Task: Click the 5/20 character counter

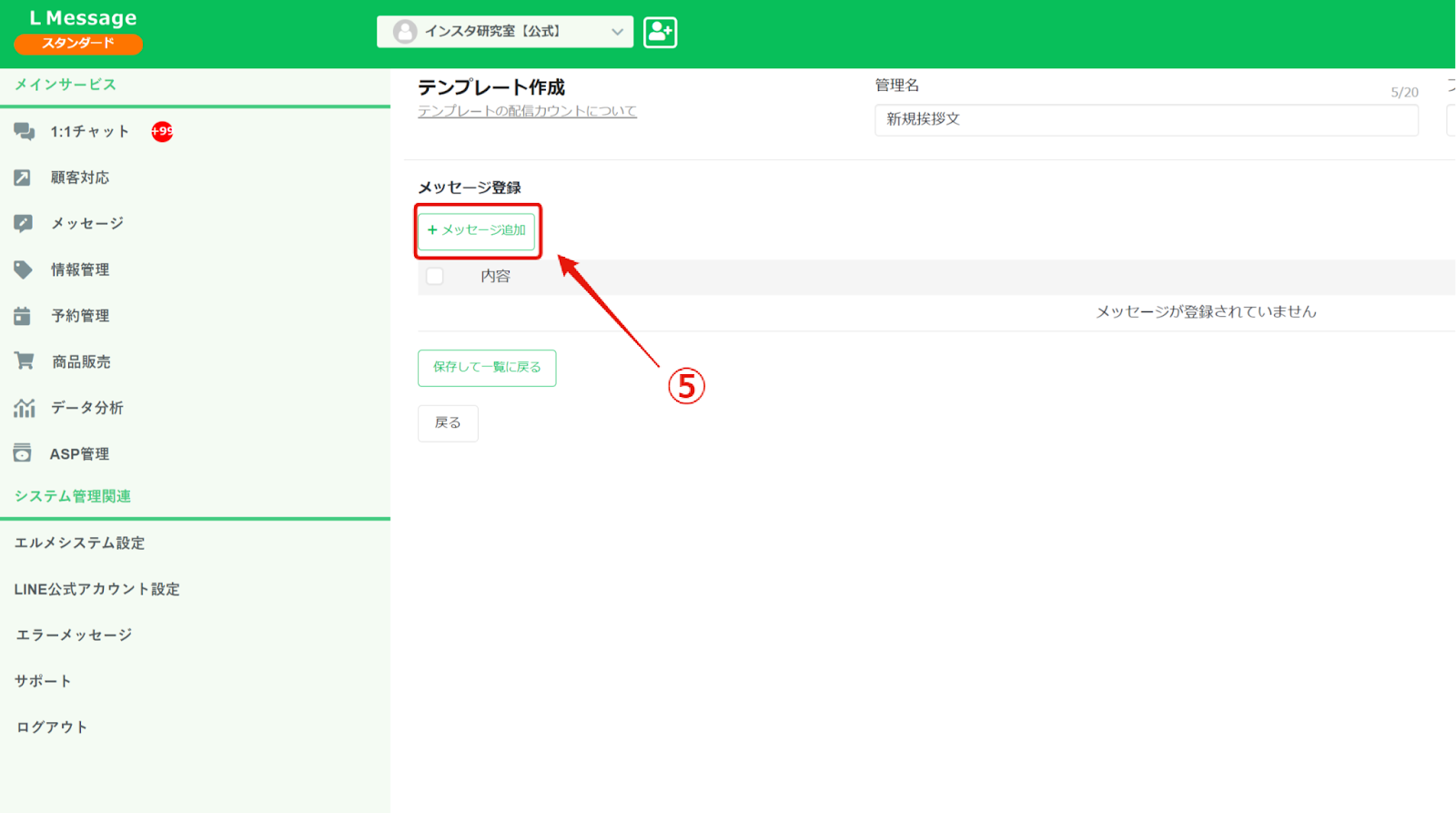Action: 1404,92
